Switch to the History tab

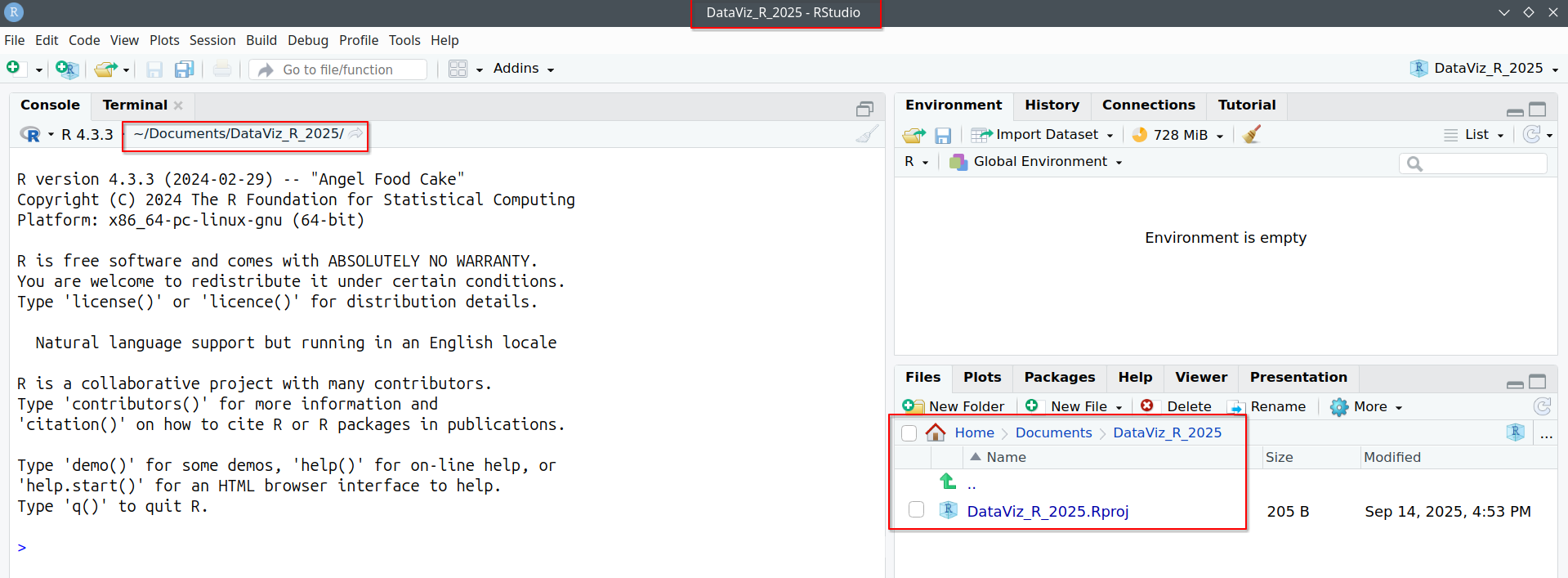[x=1052, y=105]
